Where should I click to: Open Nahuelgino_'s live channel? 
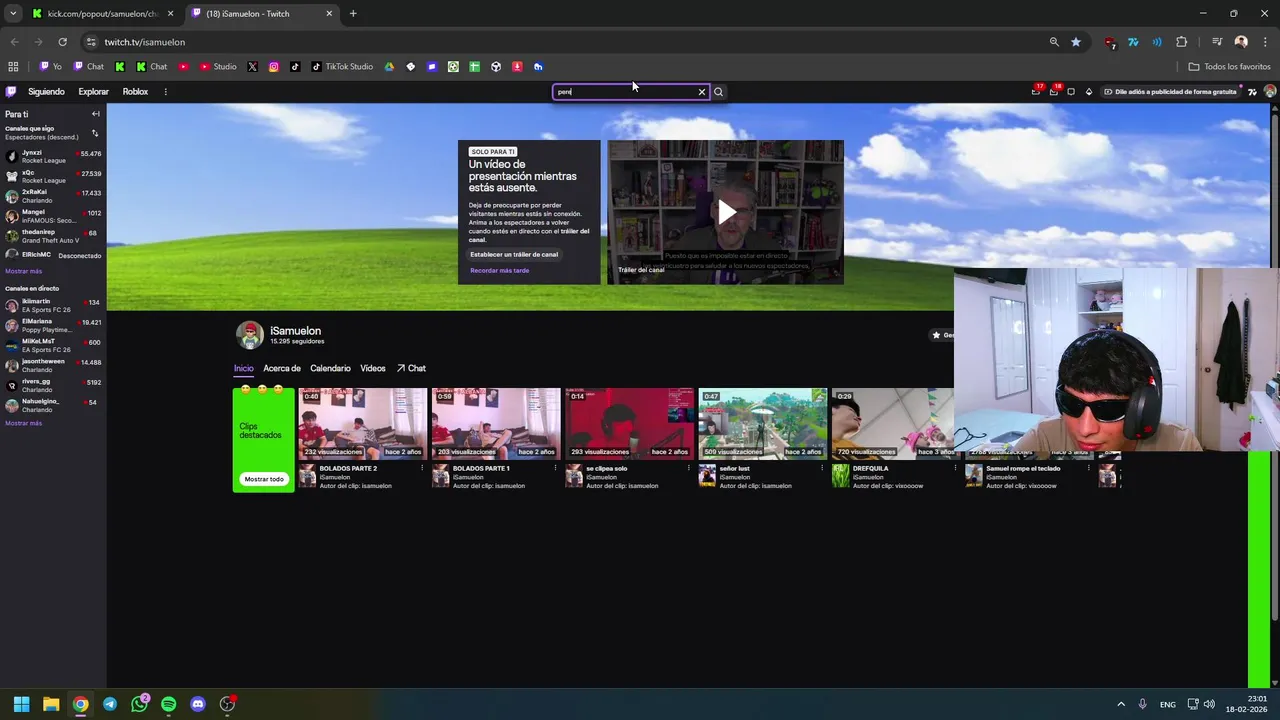(x=53, y=405)
